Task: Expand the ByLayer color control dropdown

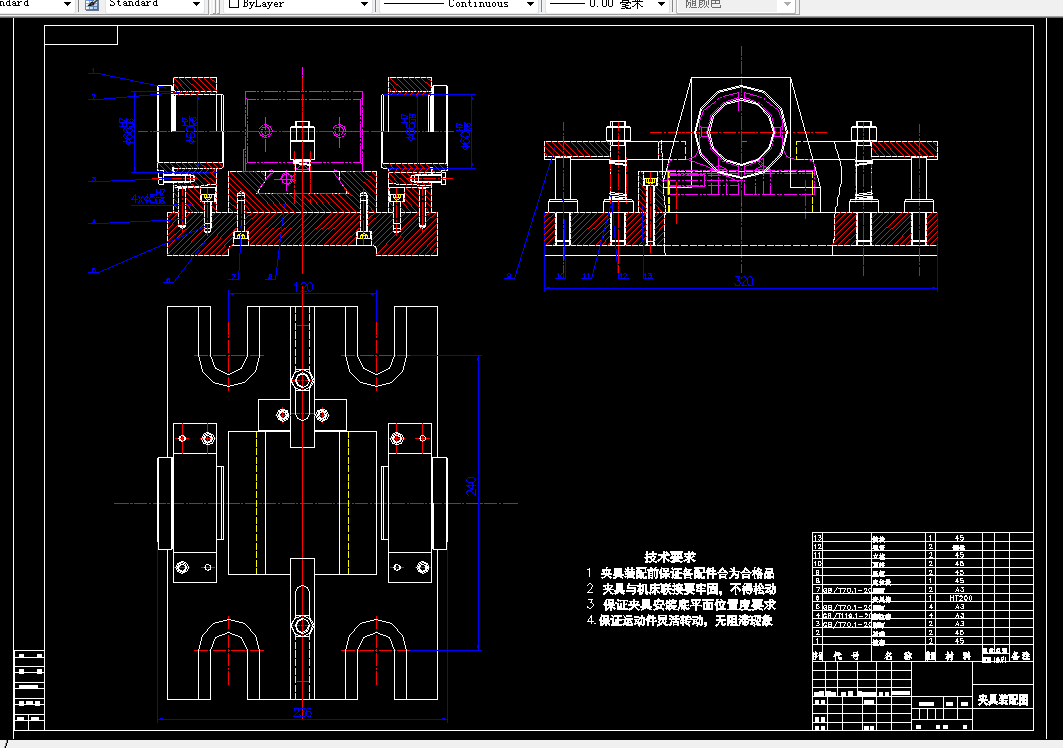Action: tap(364, 5)
